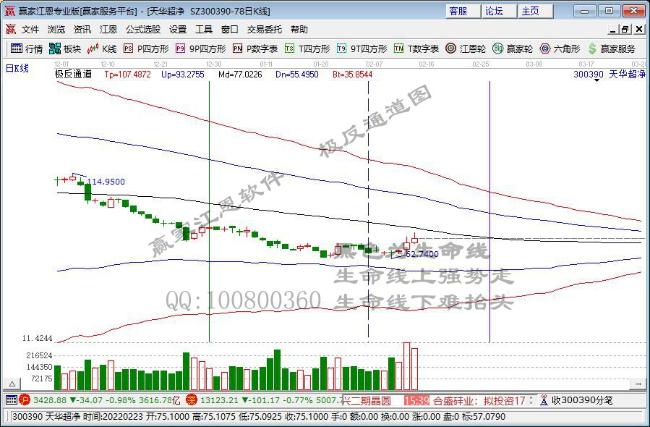Screen dimensions: 650x427
Task: Click the orange 深 index badge
Action: click(191, 400)
